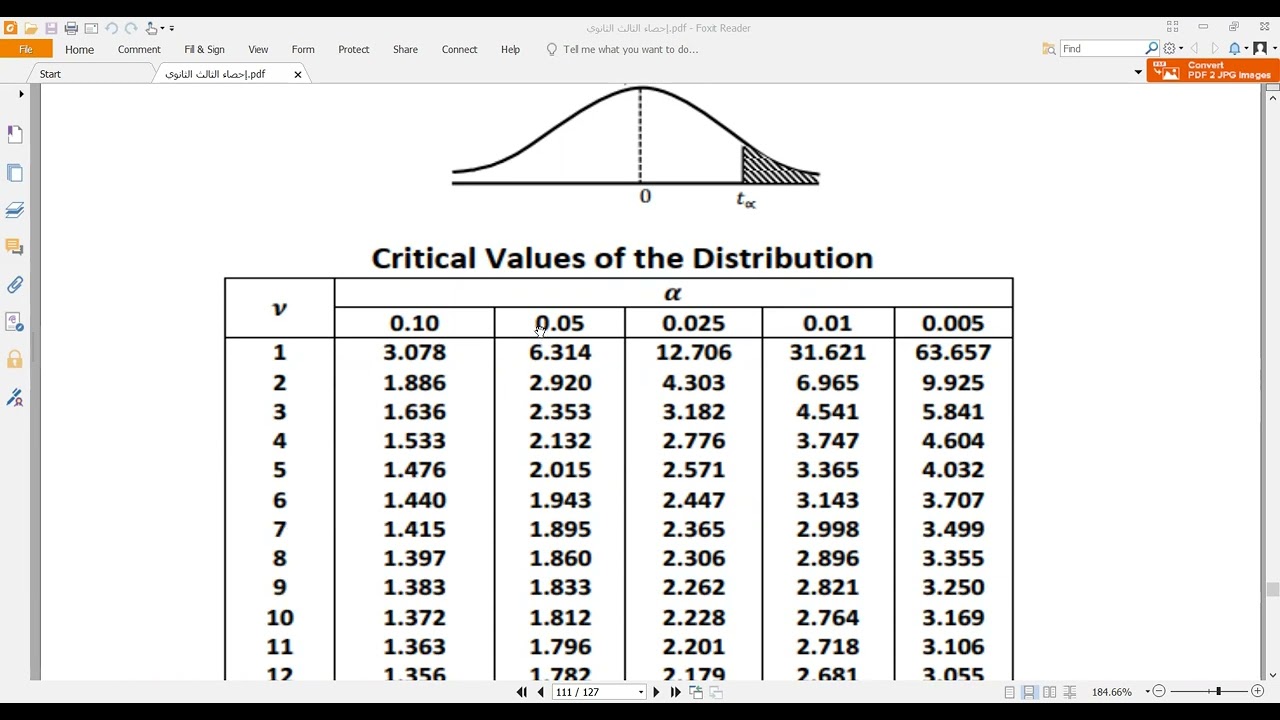Viewport: 1280px width, 720px height.
Task: Click the Find search input field
Action: pos(1101,48)
